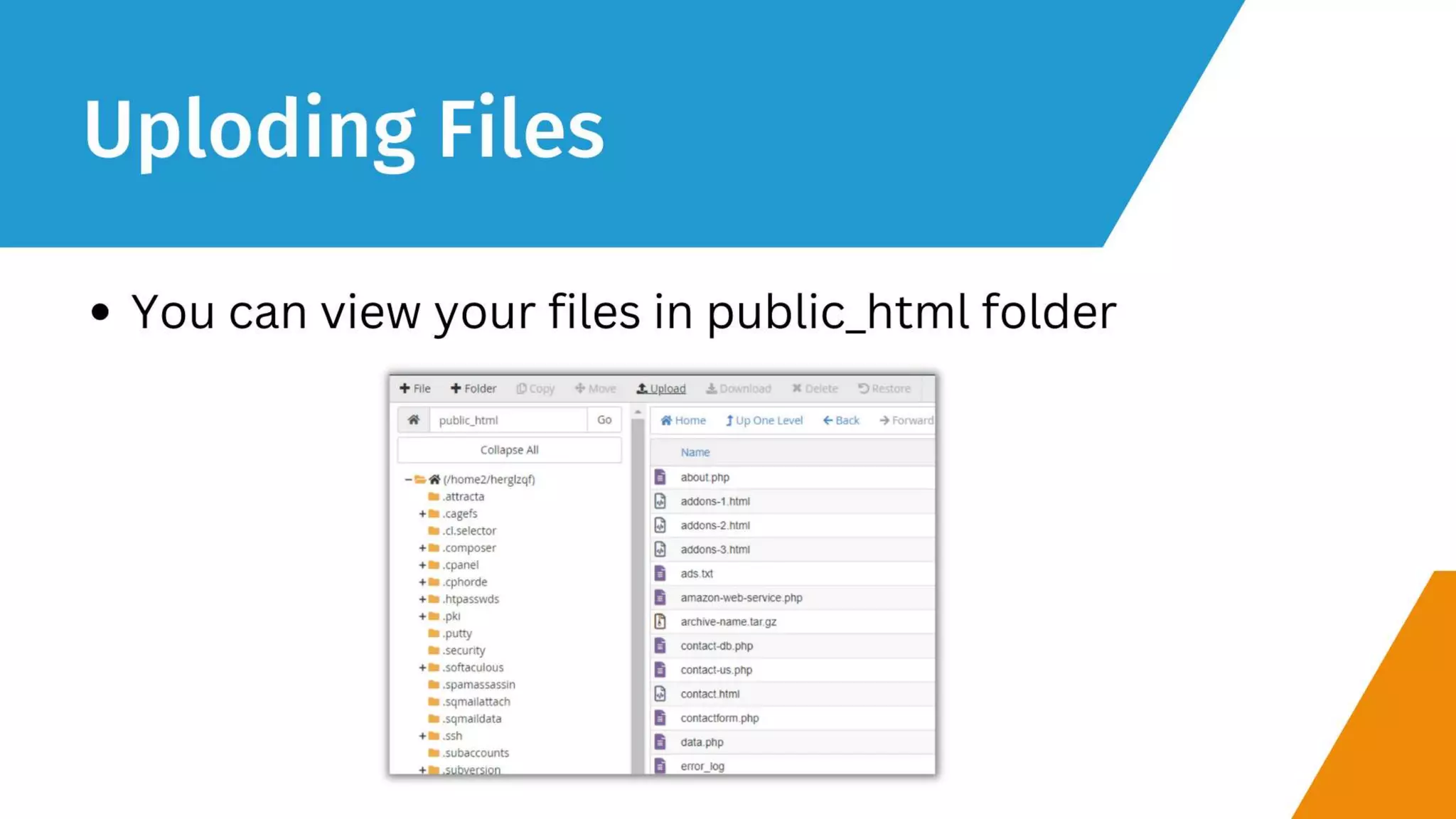The image size is (1456, 819).
Task: Click the archive-name.tar.gz archive icon
Action: coord(660,621)
